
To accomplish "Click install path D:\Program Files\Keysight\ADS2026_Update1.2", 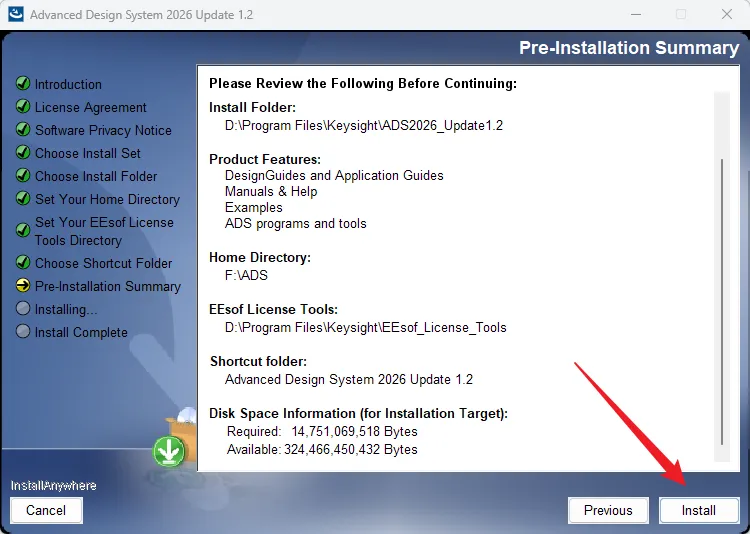I will coord(364,125).
